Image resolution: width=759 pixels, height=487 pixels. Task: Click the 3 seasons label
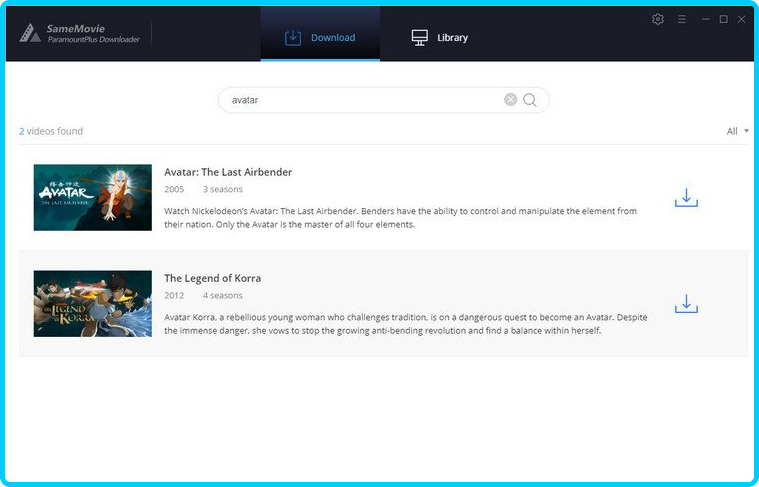[x=223, y=189]
